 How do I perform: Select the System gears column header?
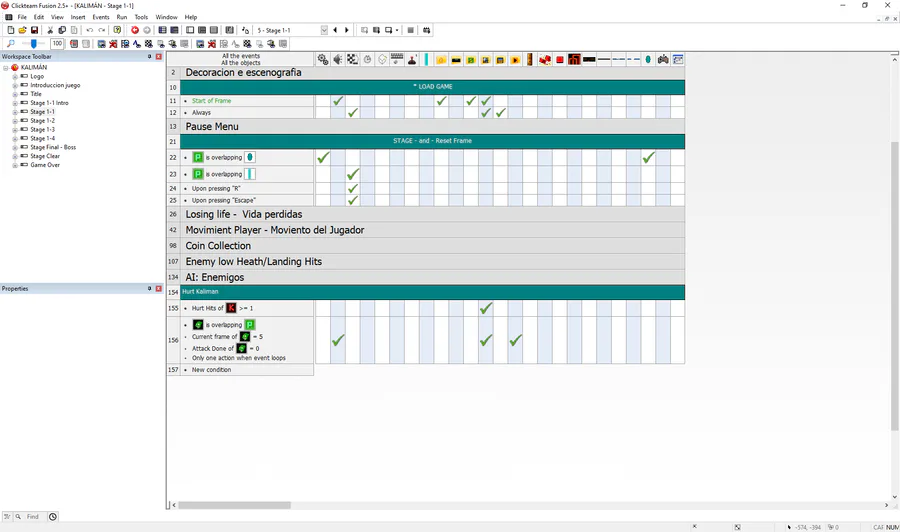pyautogui.click(x=323, y=59)
